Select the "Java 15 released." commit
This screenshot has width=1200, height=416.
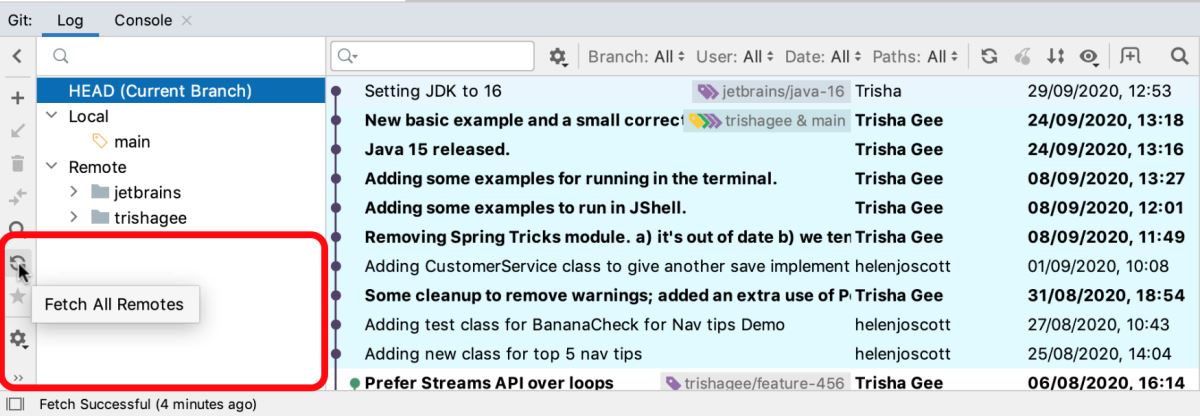point(437,150)
